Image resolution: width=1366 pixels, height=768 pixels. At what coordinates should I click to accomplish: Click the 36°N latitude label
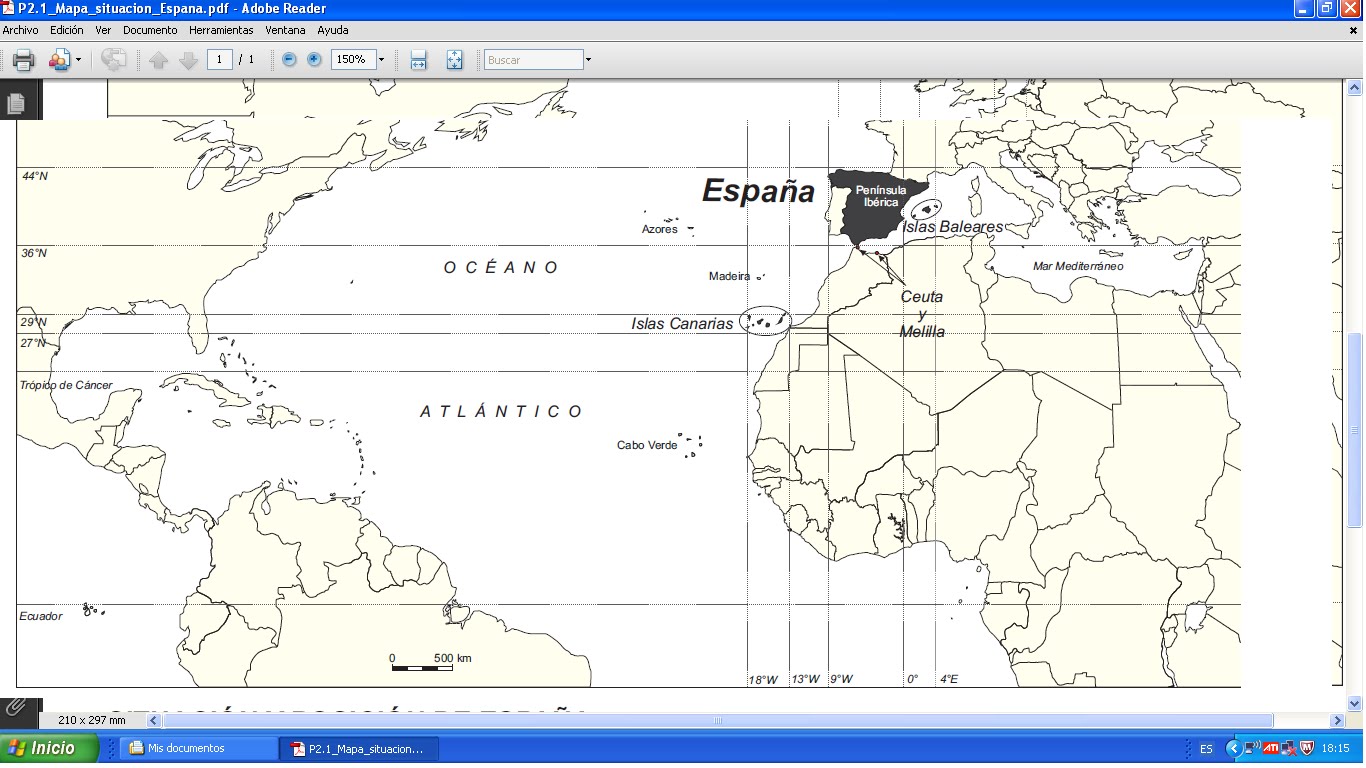pyautogui.click(x=34, y=253)
